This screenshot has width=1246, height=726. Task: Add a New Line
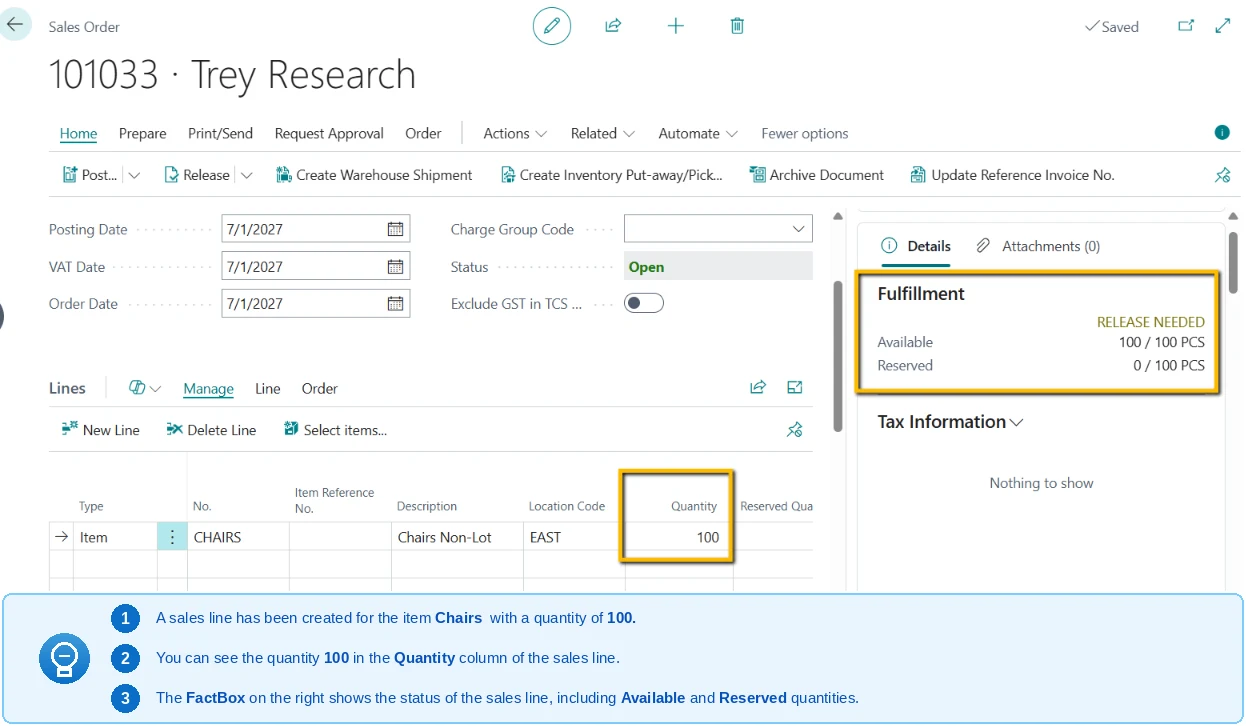(100, 430)
